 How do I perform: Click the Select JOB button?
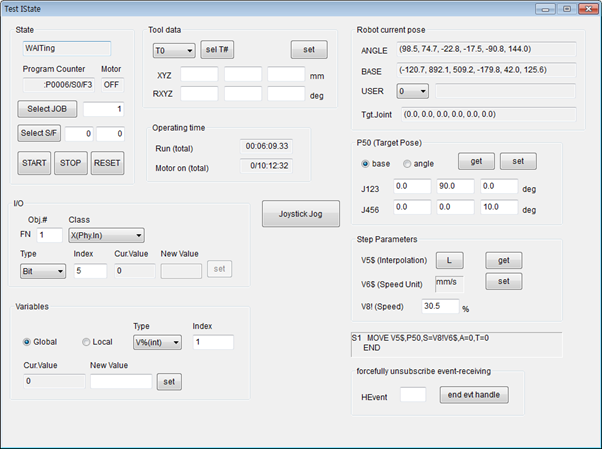coord(47,109)
